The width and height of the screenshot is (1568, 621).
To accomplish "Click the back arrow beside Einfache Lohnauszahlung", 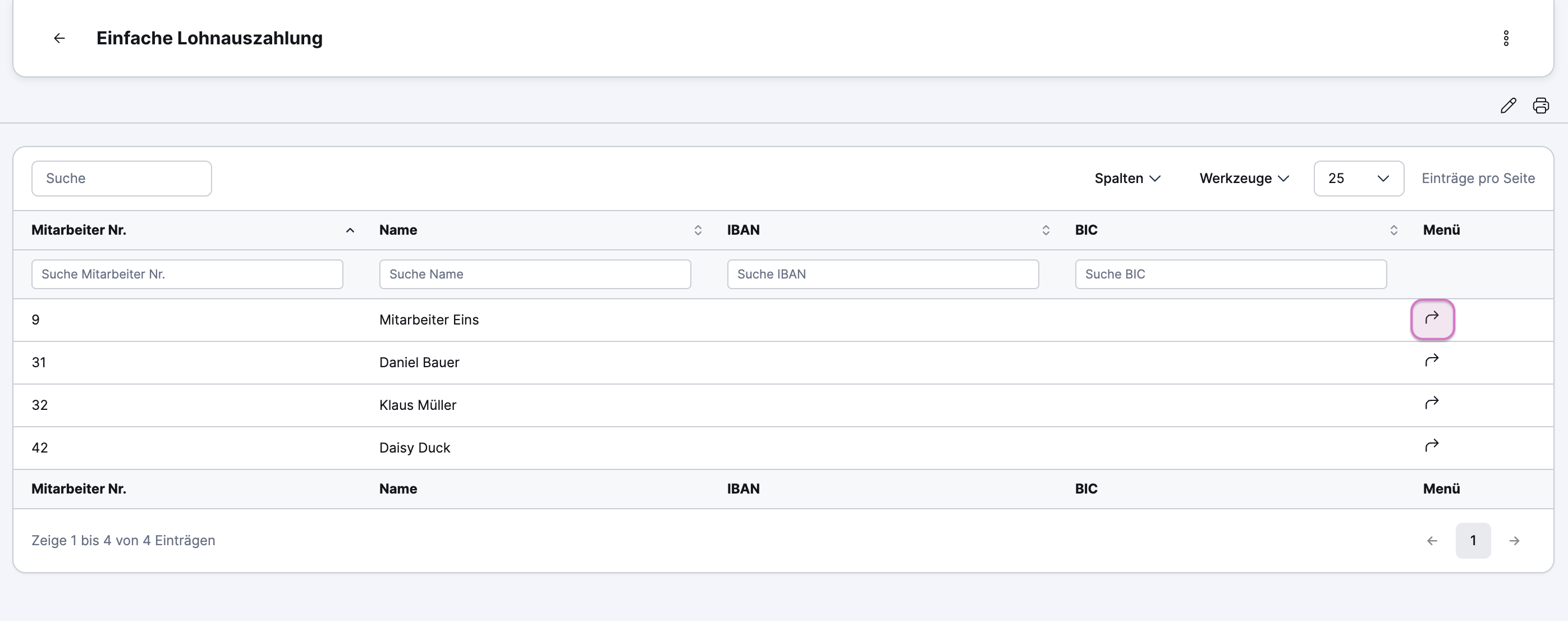I will [x=59, y=38].
